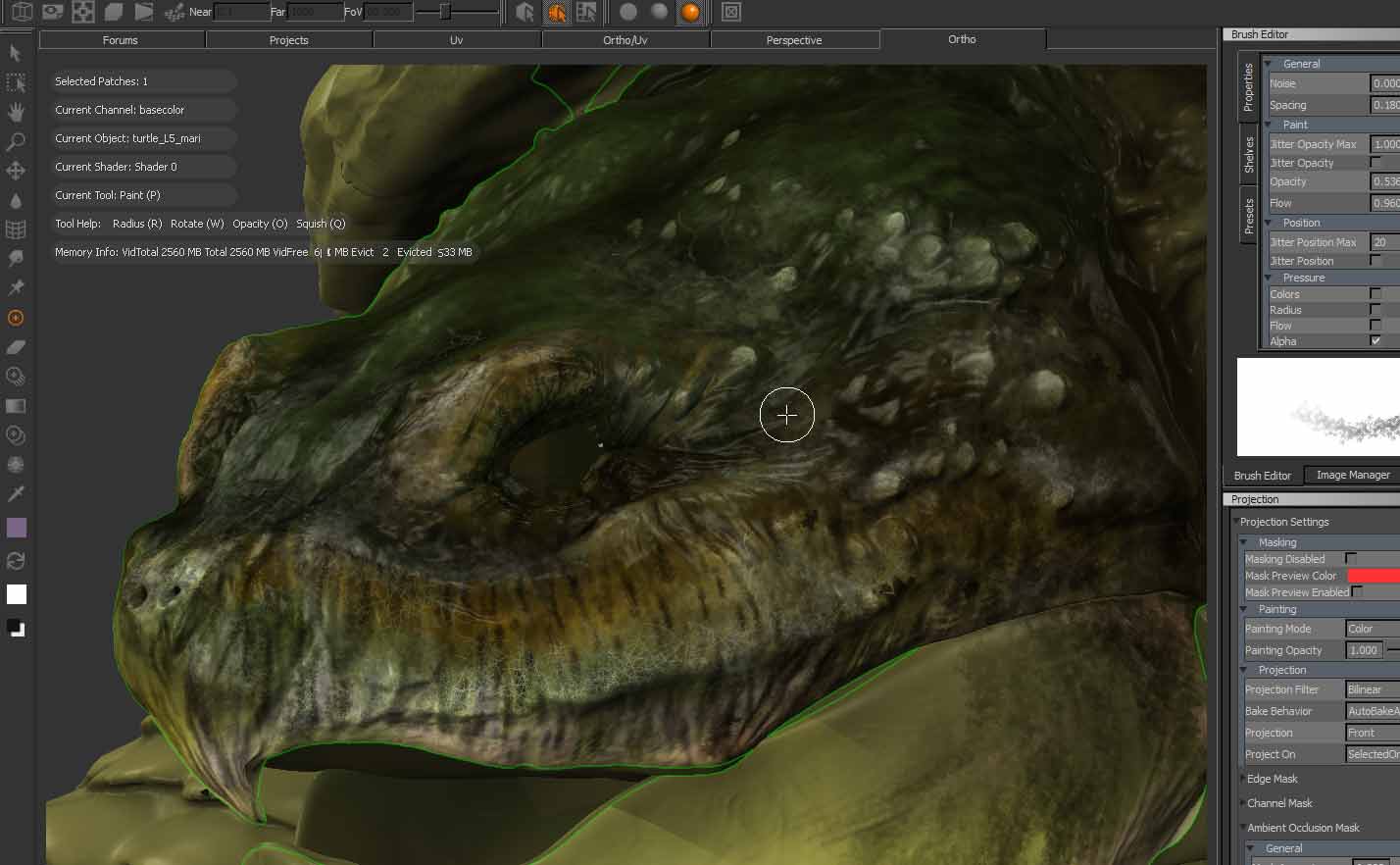
Task: Pick the Gradient tool
Action: coord(16,406)
